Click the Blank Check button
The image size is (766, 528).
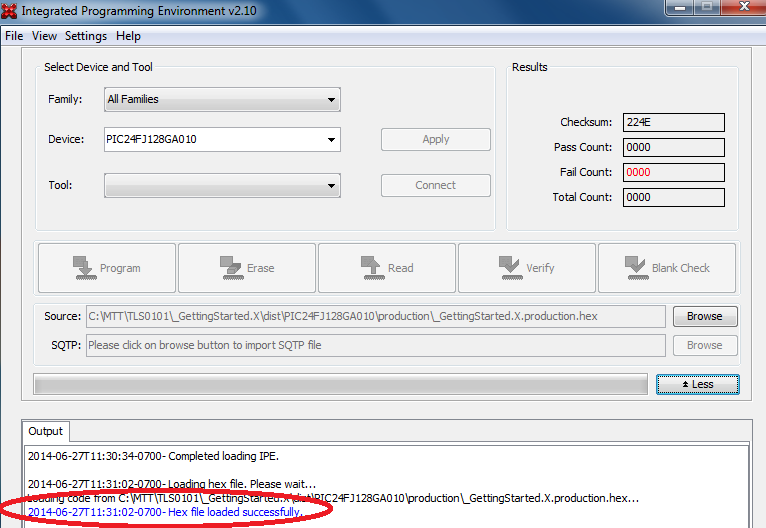666,268
